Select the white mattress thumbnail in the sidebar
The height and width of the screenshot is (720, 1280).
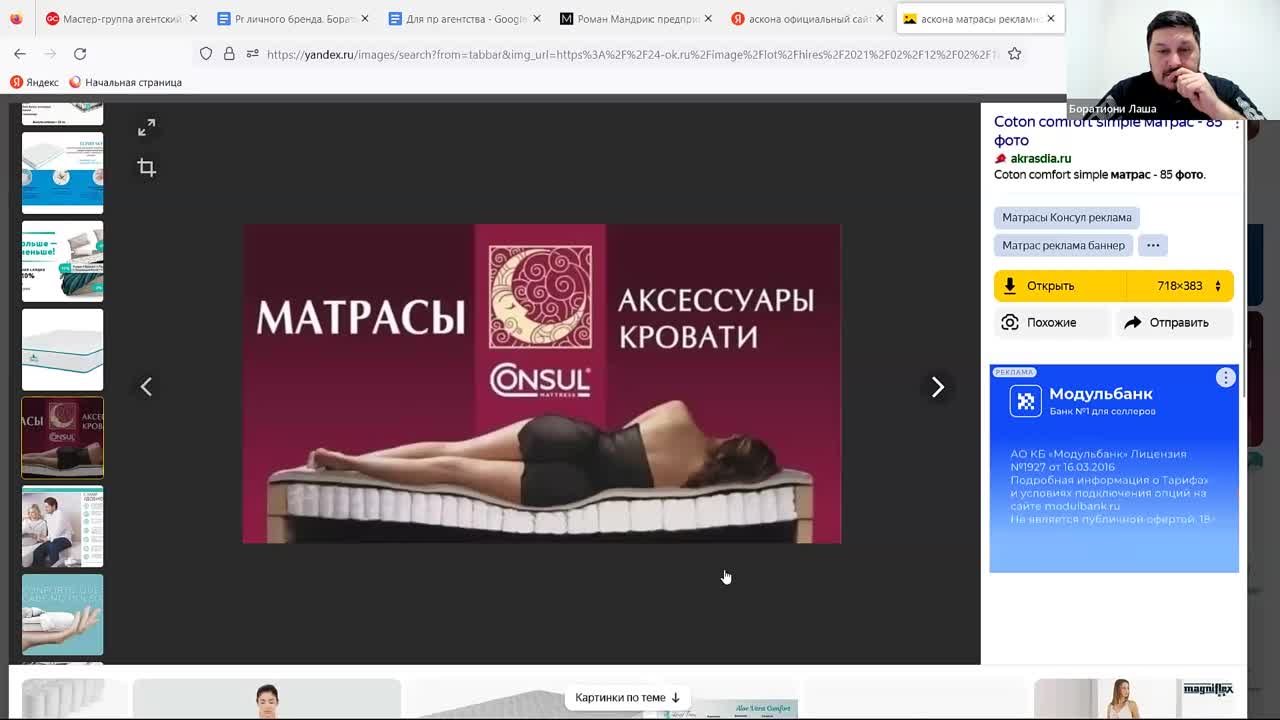click(x=62, y=349)
